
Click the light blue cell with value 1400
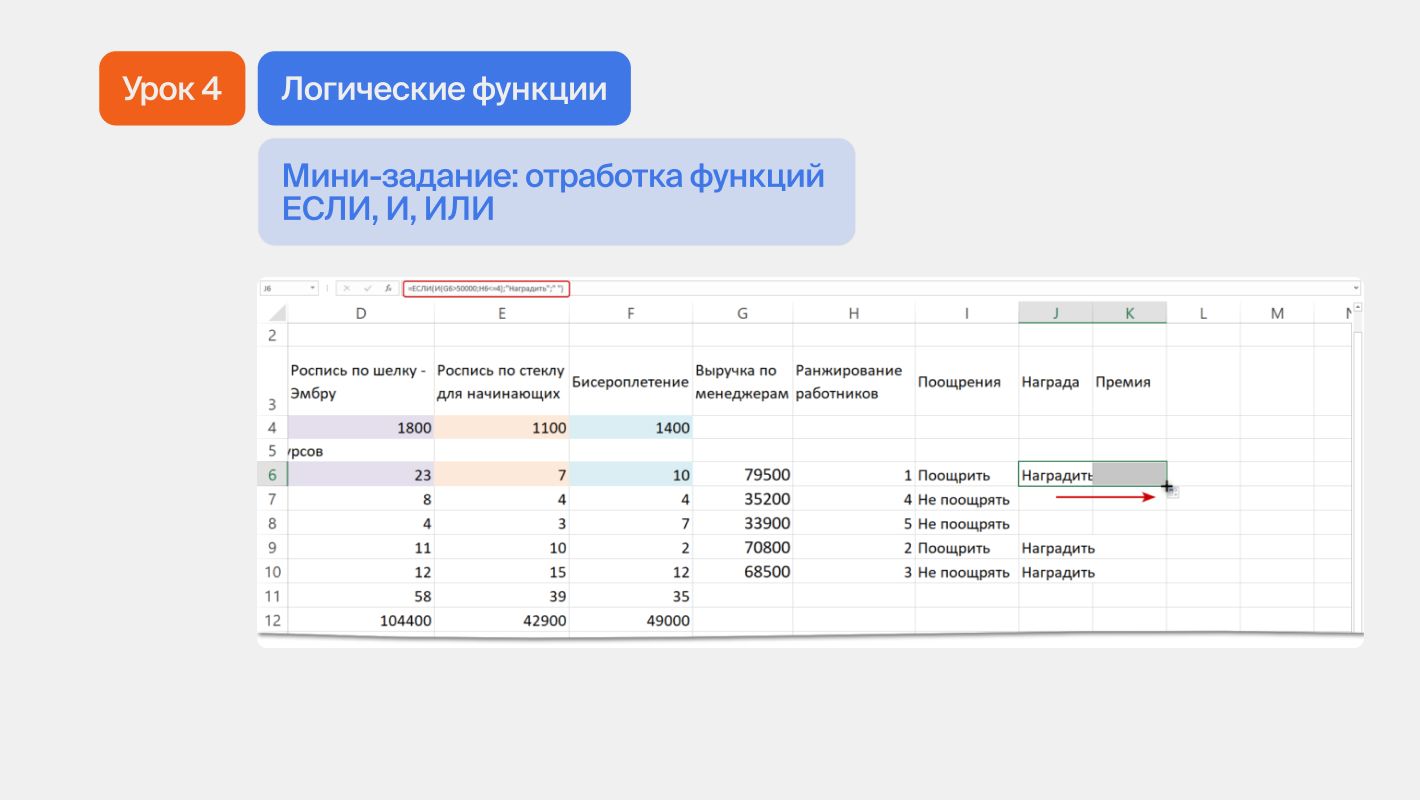(x=630, y=428)
